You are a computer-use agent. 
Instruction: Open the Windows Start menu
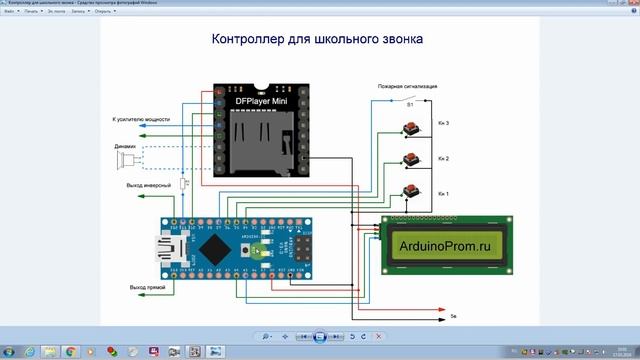tap(8, 351)
